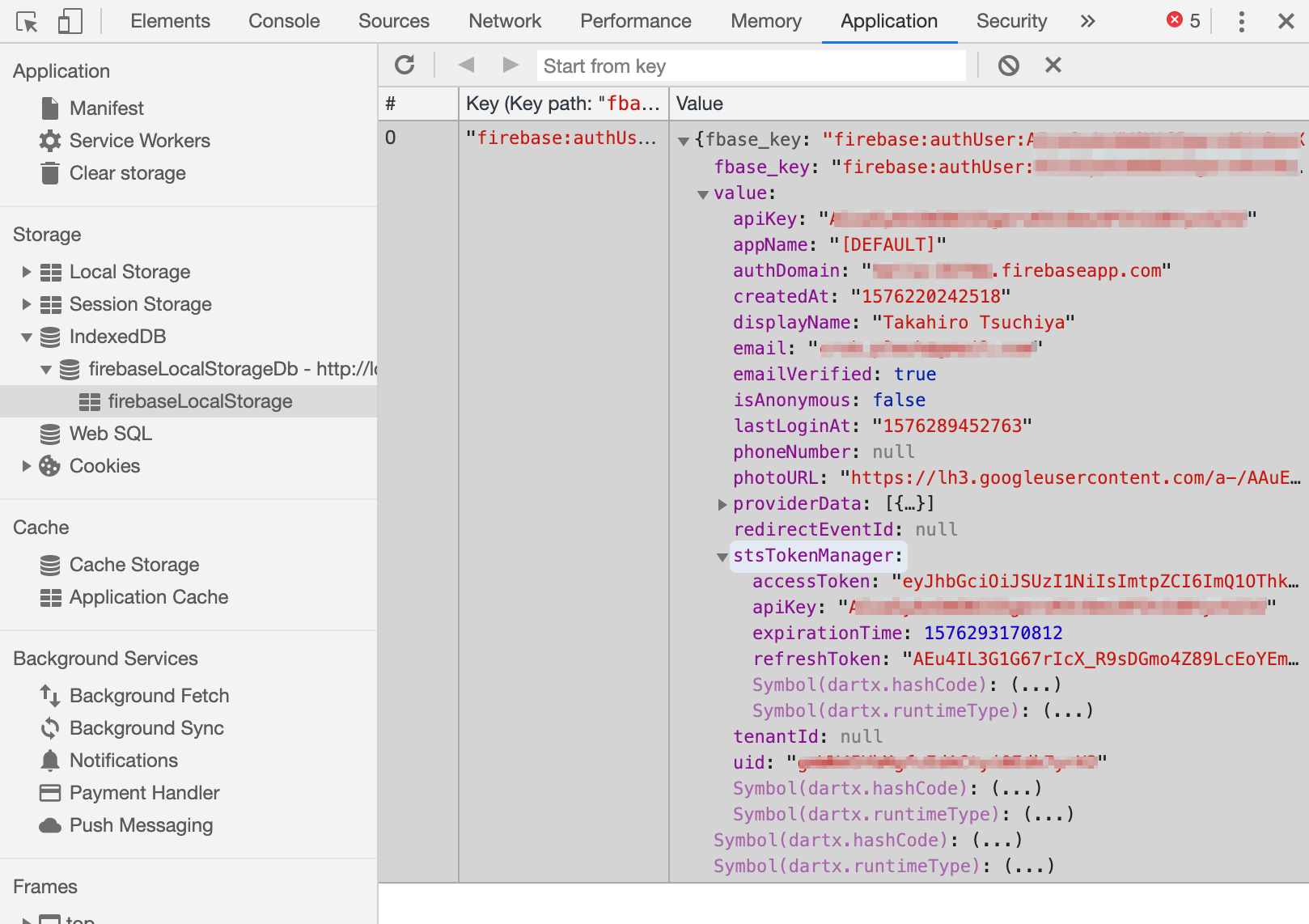Click the displayName Takahiro Tsuchiya value
The width and height of the screenshot is (1309, 924).
point(973,322)
